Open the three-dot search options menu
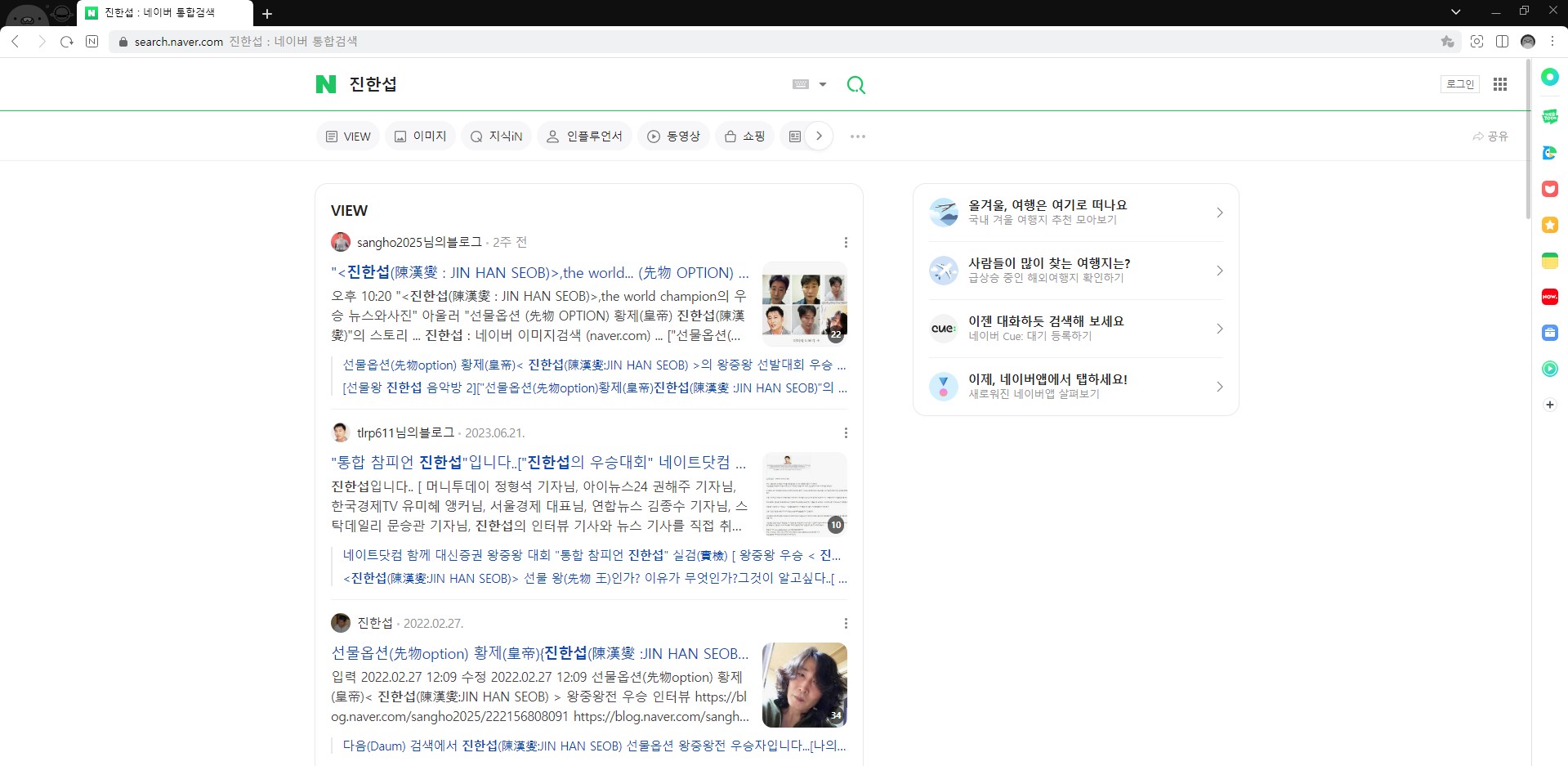Screen dimensions: 1568x766 click(x=858, y=137)
